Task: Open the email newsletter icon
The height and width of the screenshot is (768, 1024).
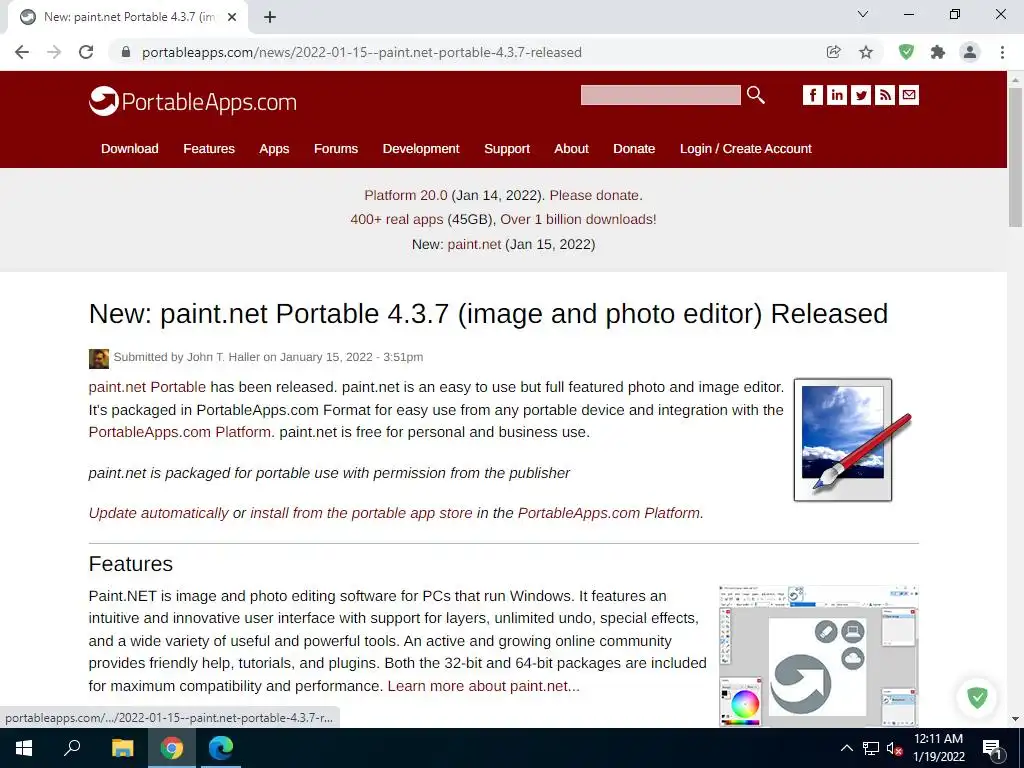Action: [x=909, y=95]
